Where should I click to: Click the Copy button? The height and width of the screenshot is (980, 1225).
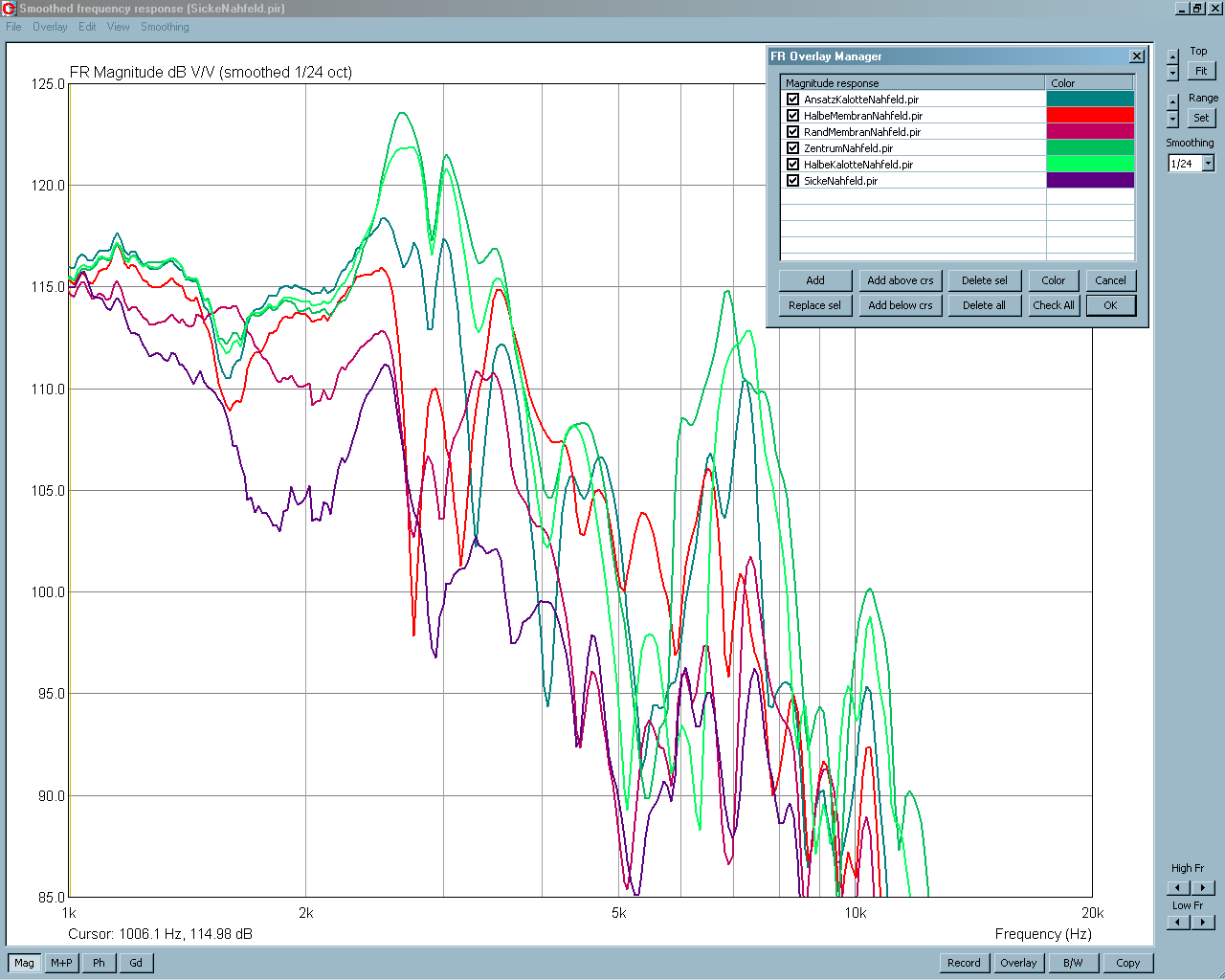[1128, 963]
